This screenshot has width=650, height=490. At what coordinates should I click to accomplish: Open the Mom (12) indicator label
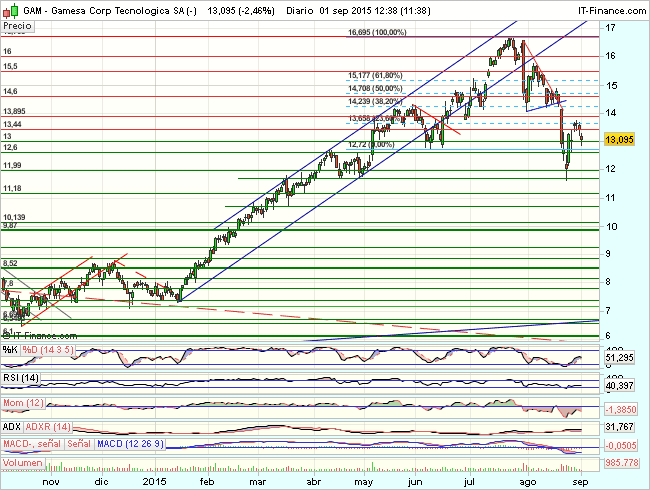[23, 403]
